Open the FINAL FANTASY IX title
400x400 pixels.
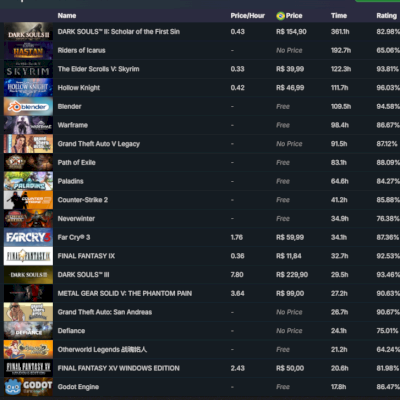coord(86,256)
